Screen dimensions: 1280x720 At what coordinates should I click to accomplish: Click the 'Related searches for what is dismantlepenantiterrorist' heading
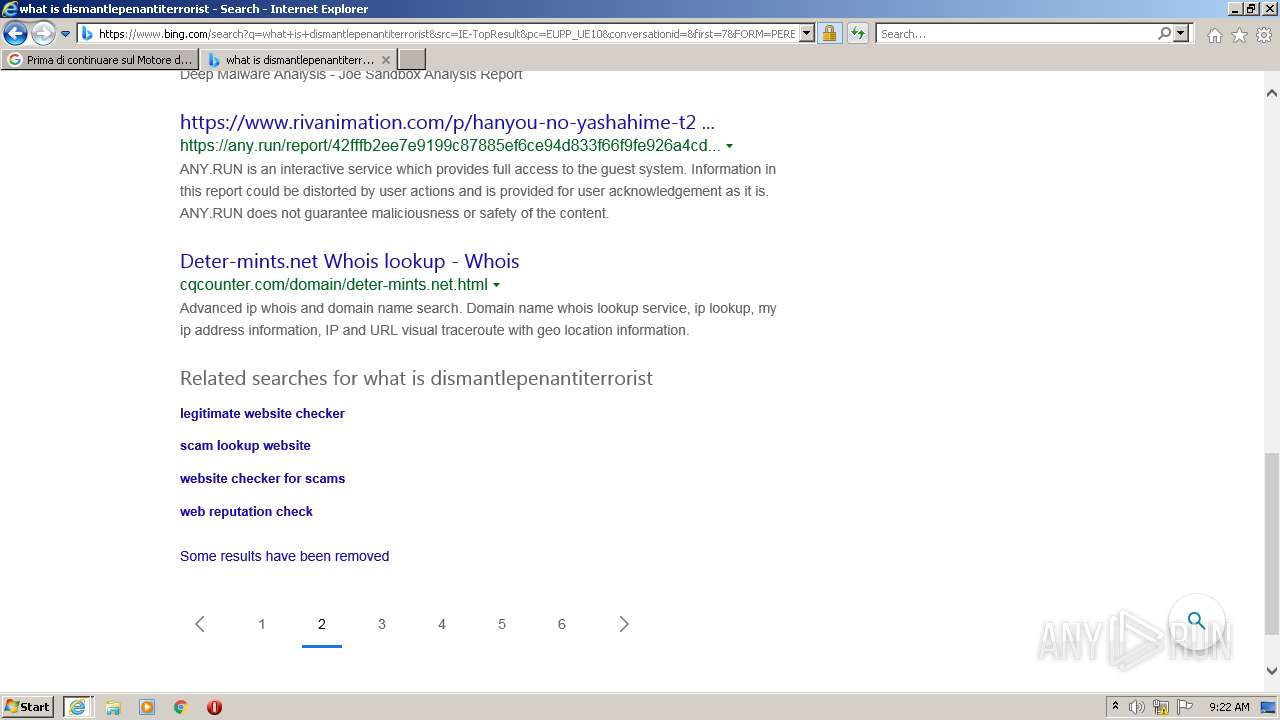click(x=416, y=379)
